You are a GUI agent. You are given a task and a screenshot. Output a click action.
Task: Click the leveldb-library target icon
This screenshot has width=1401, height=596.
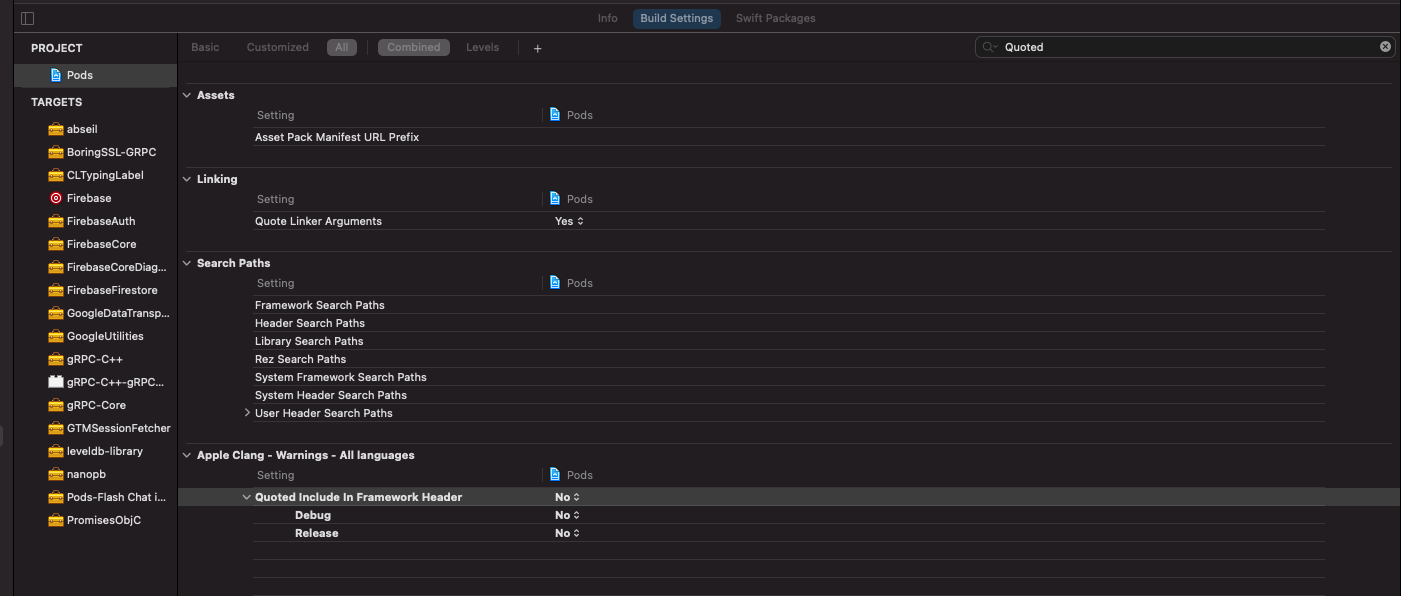[56, 451]
